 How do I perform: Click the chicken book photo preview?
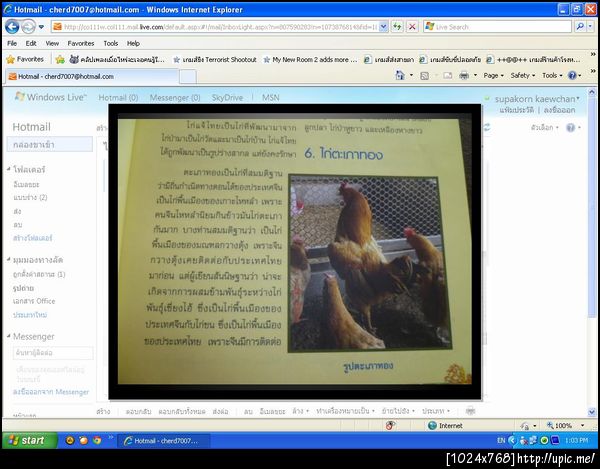[295, 252]
